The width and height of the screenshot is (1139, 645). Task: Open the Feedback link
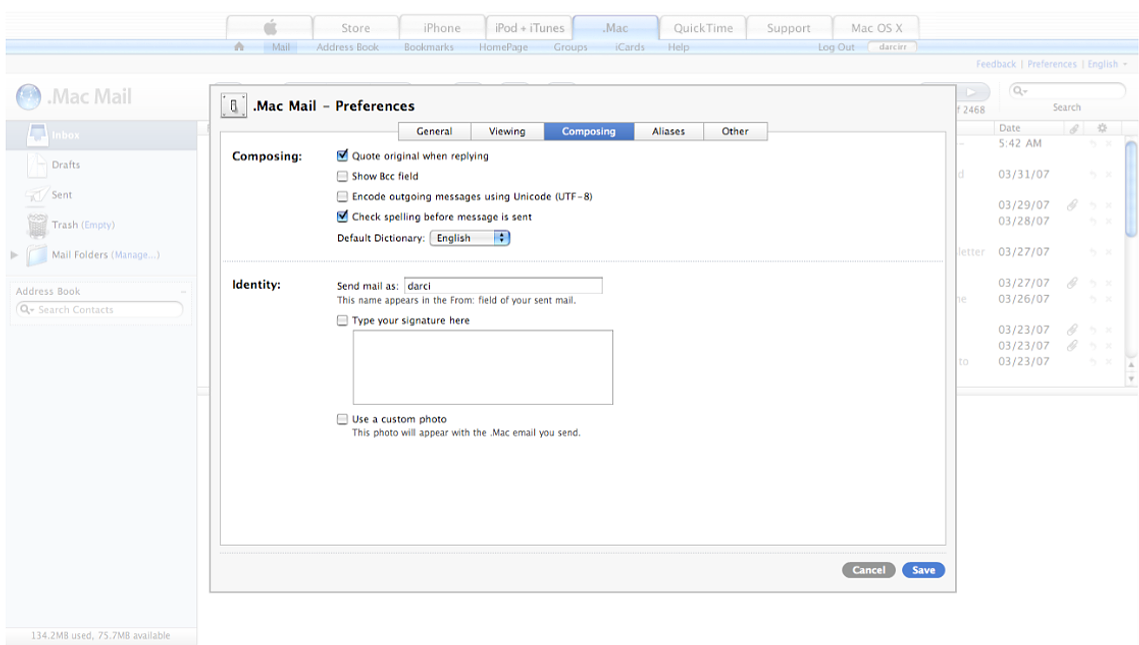point(996,64)
